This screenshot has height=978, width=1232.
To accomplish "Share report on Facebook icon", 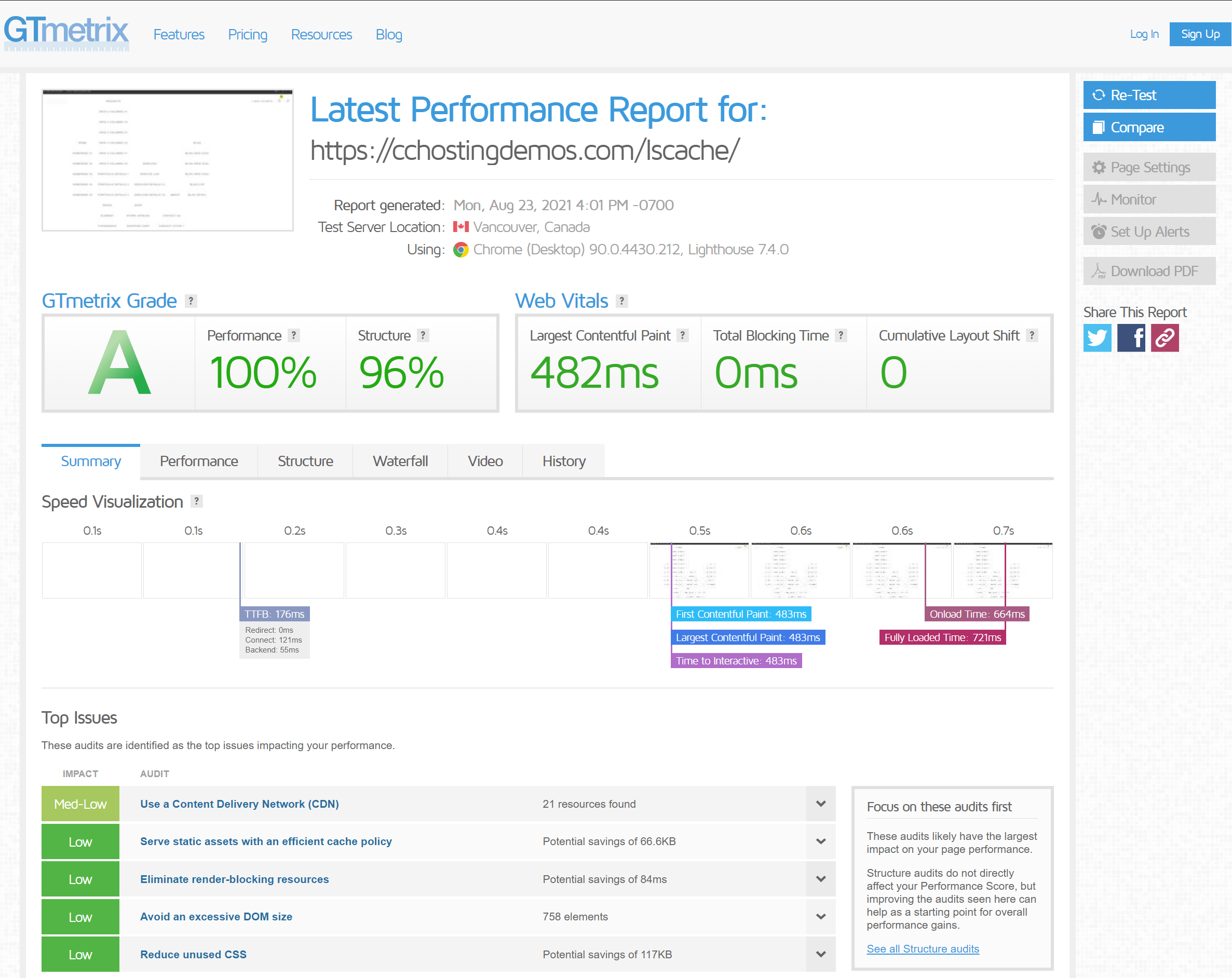I will point(1130,337).
